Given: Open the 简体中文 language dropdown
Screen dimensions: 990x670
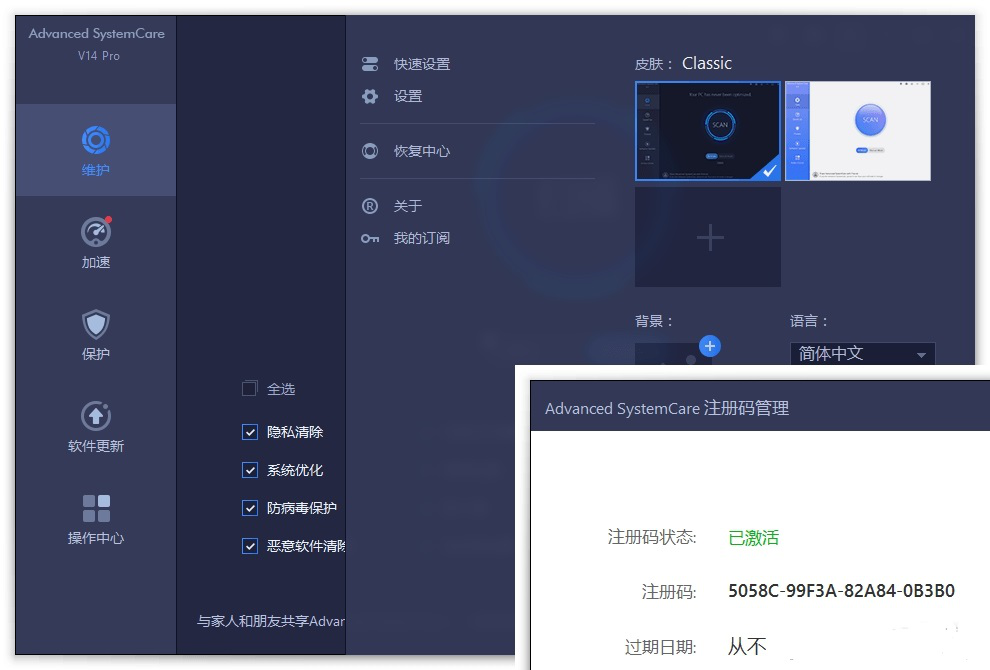Looking at the screenshot, I should [862, 354].
